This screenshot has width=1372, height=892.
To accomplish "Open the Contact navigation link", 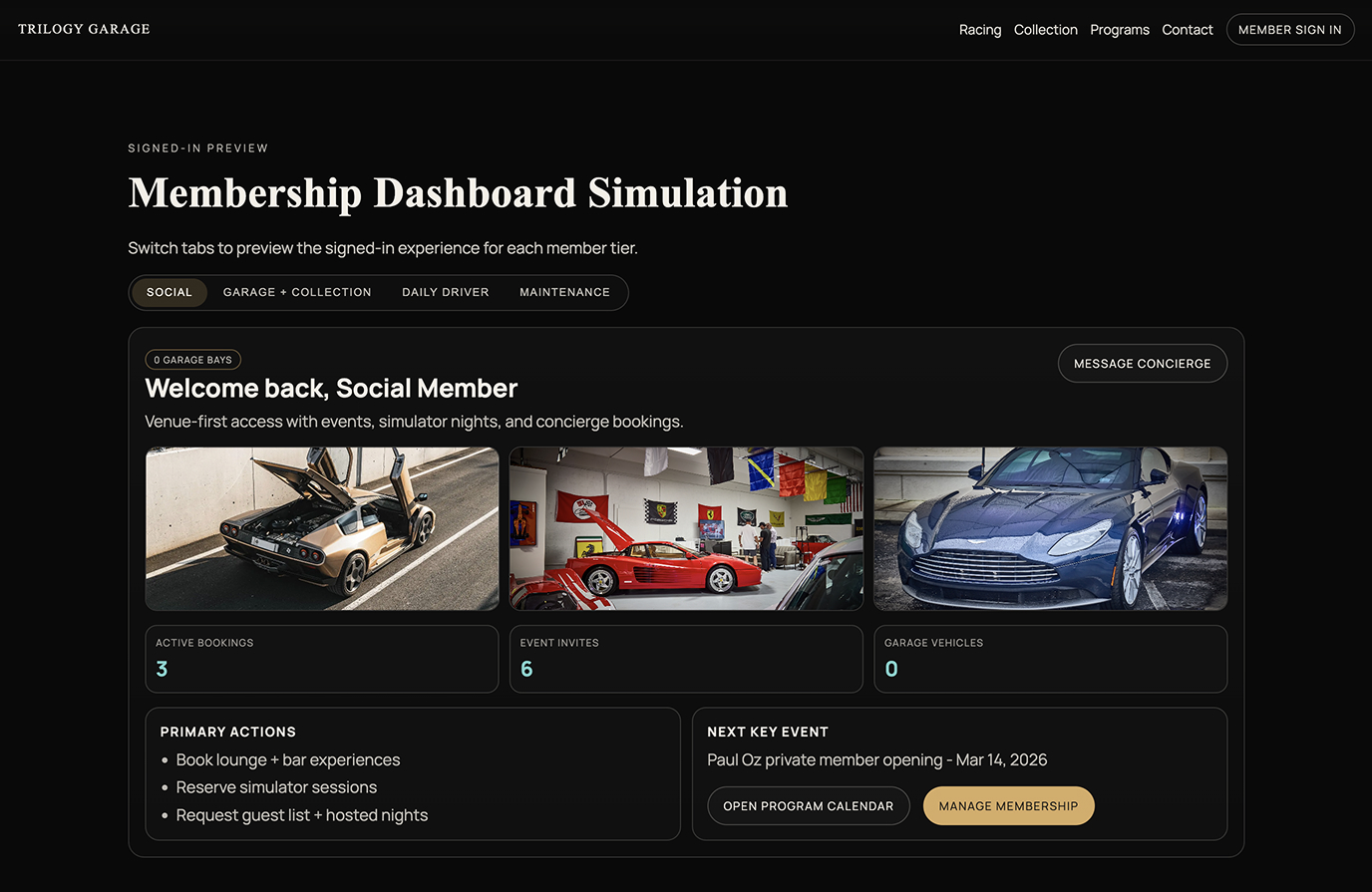I will [1187, 29].
